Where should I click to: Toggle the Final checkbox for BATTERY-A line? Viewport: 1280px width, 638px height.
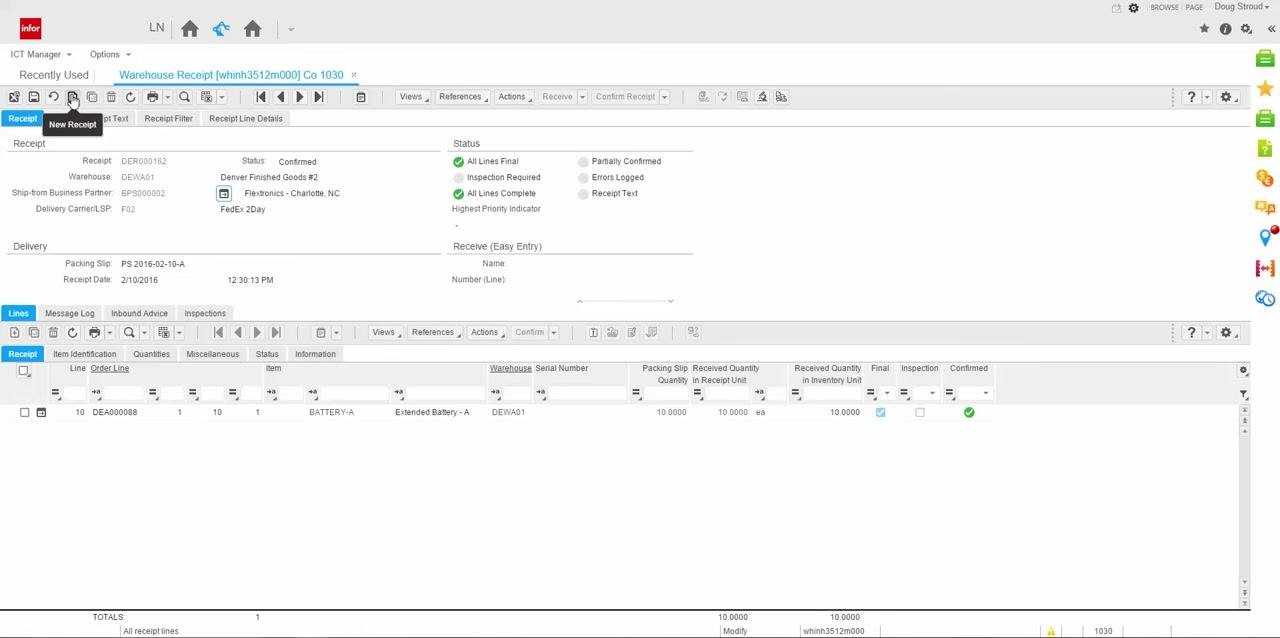click(880, 412)
